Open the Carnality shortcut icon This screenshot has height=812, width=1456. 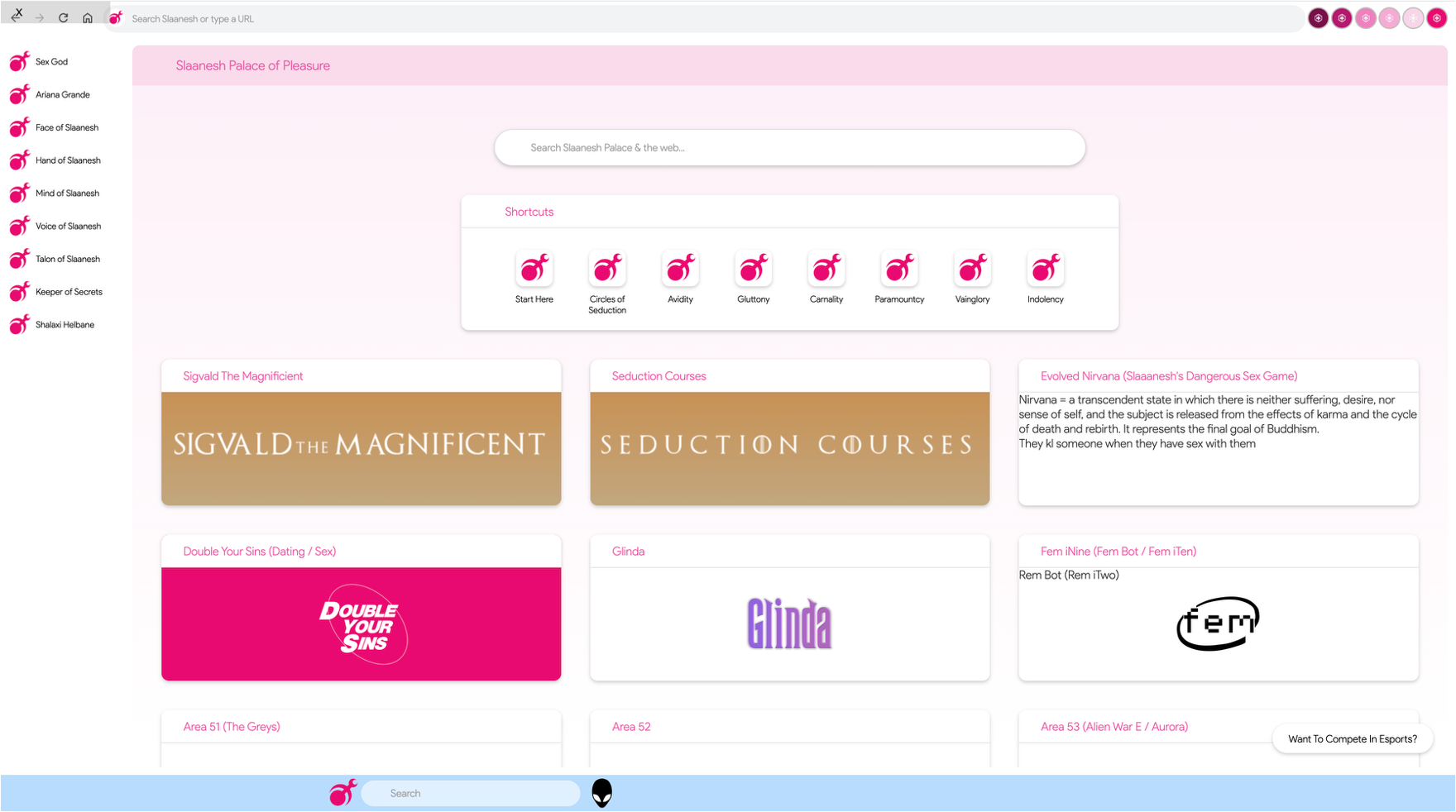(826, 268)
